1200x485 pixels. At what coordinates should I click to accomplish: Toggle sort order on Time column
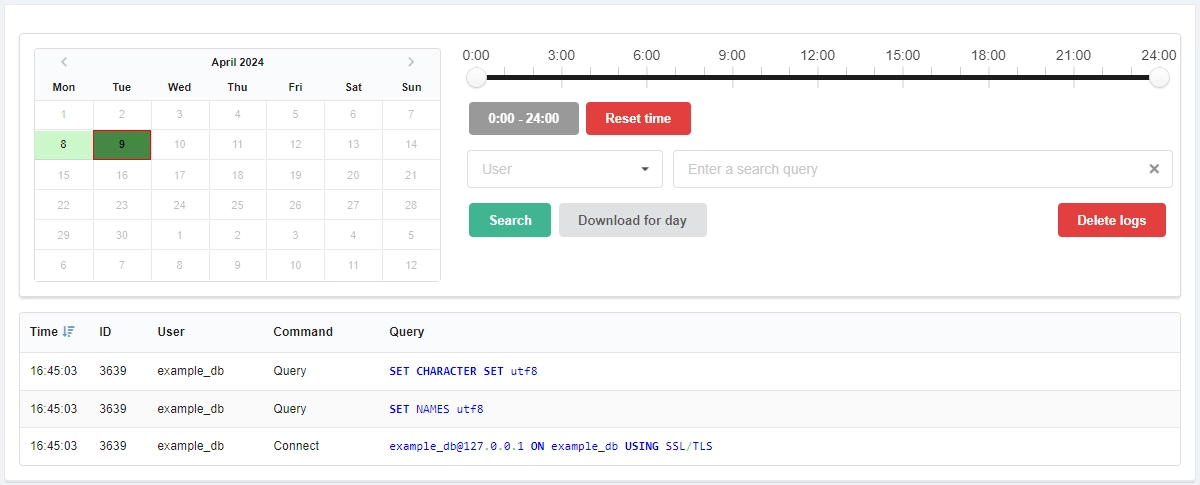point(68,332)
